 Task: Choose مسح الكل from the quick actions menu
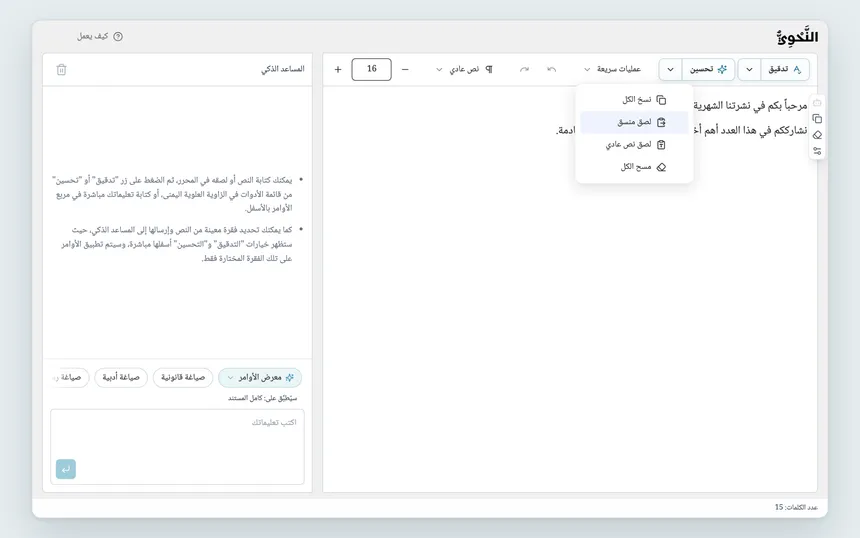(635, 167)
